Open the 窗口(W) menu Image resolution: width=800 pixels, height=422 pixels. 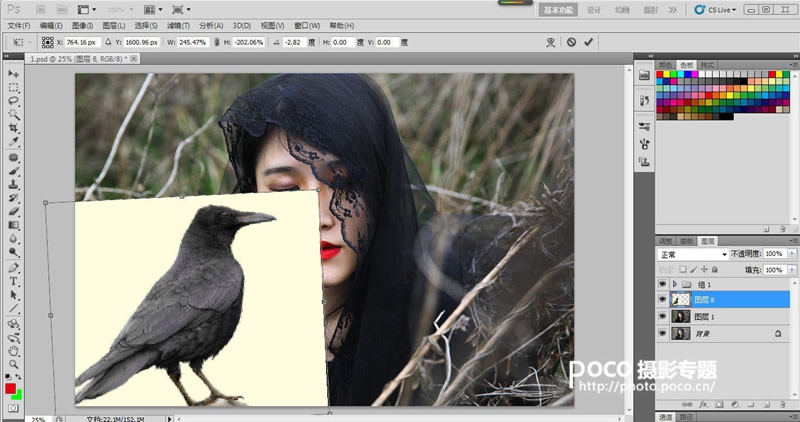point(307,26)
